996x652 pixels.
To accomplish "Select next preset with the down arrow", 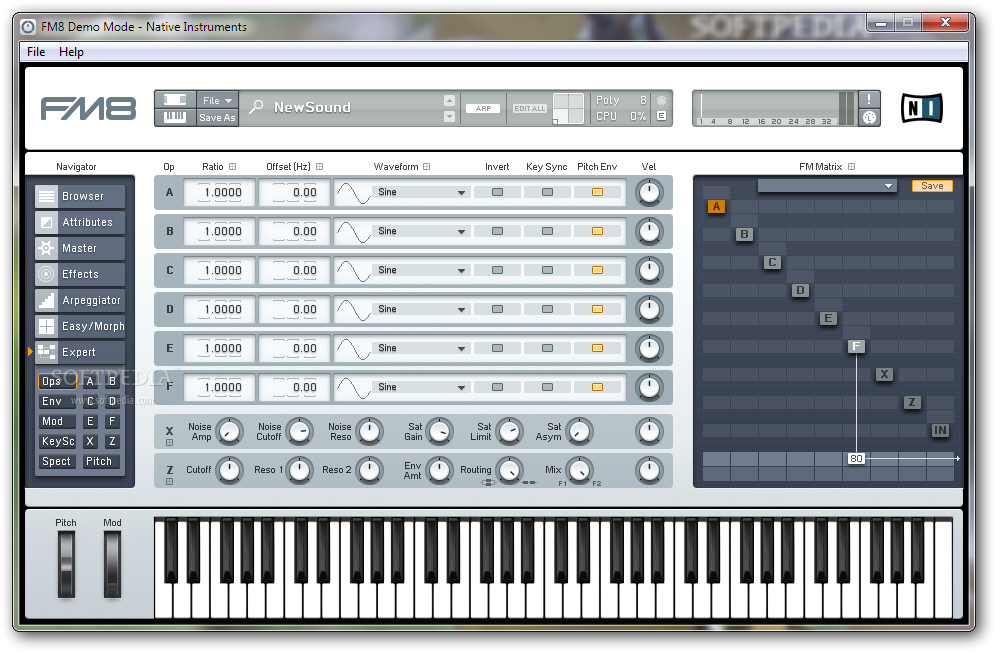I will (449, 117).
